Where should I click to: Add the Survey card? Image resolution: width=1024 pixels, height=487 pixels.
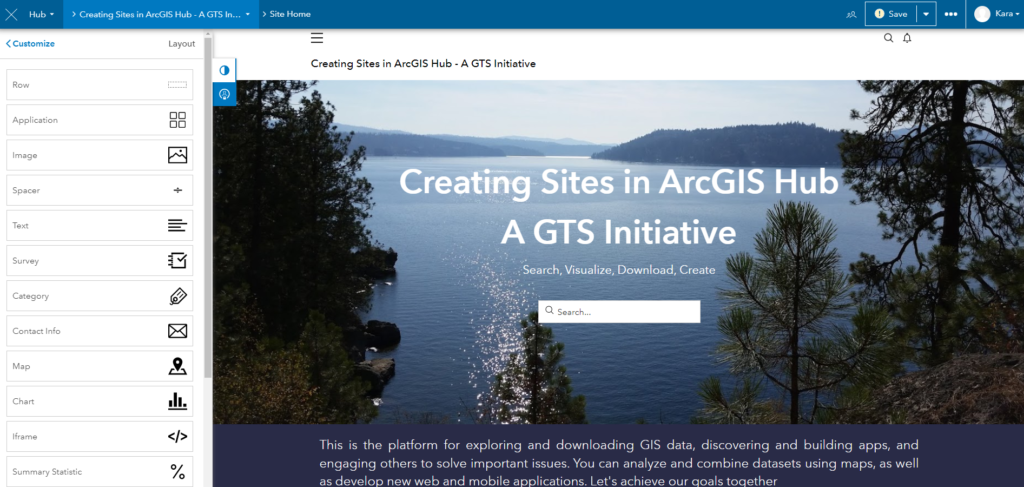[100, 260]
